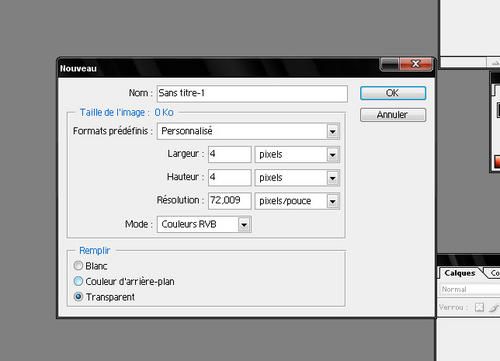Switch to the Calques tab

[x=460, y=273]
